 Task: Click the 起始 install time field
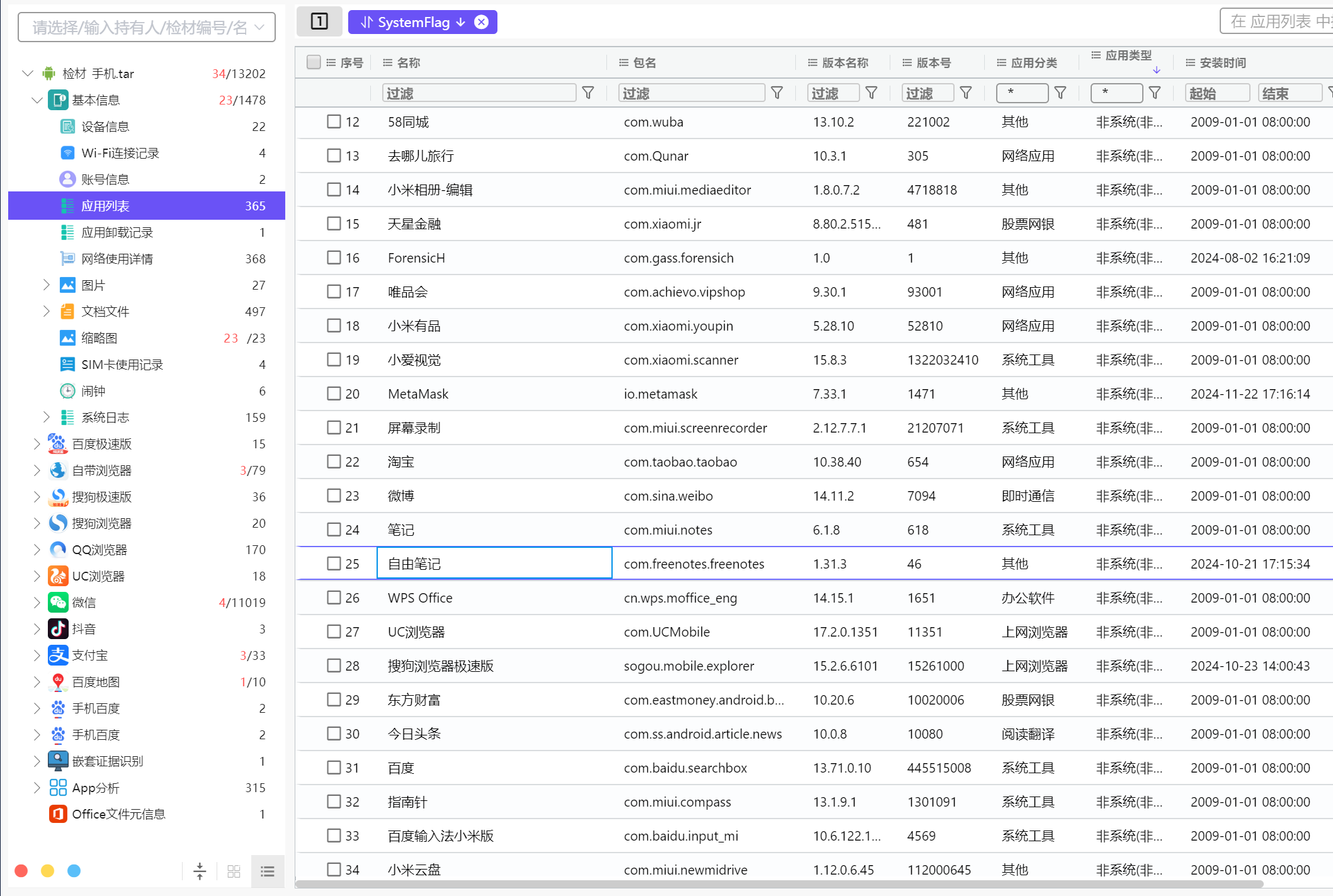tap(1218, 93)
